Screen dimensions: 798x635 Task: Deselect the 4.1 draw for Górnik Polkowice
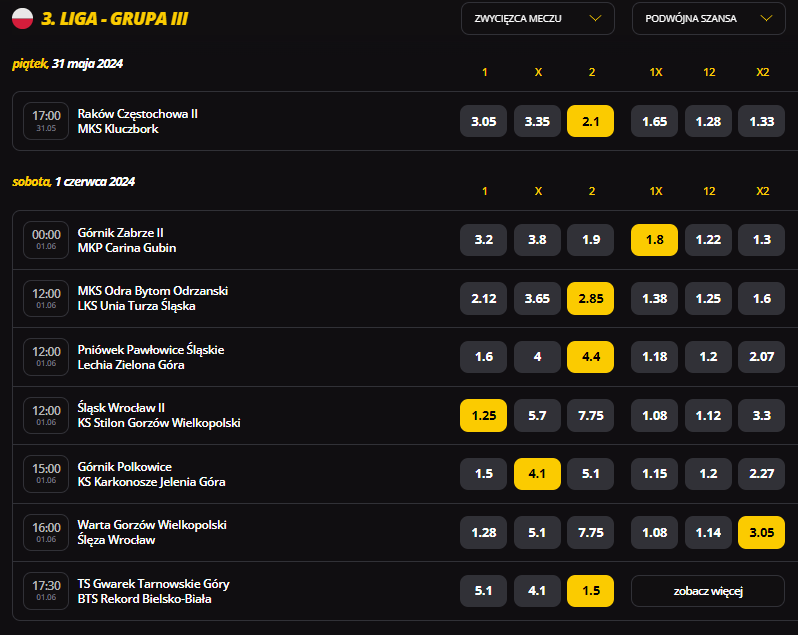[537, 474]
